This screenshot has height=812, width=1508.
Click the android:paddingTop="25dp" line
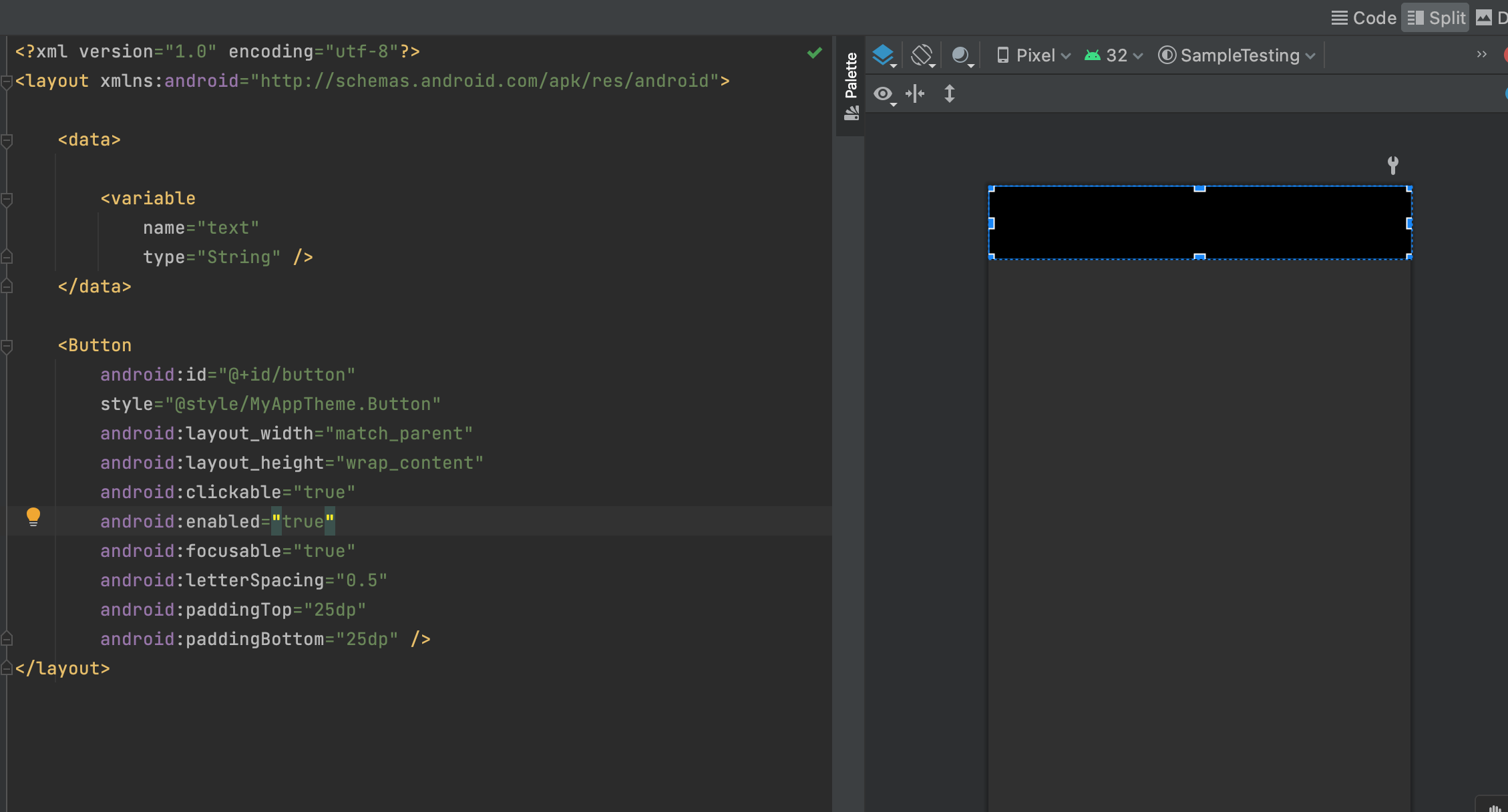(233, 610)
